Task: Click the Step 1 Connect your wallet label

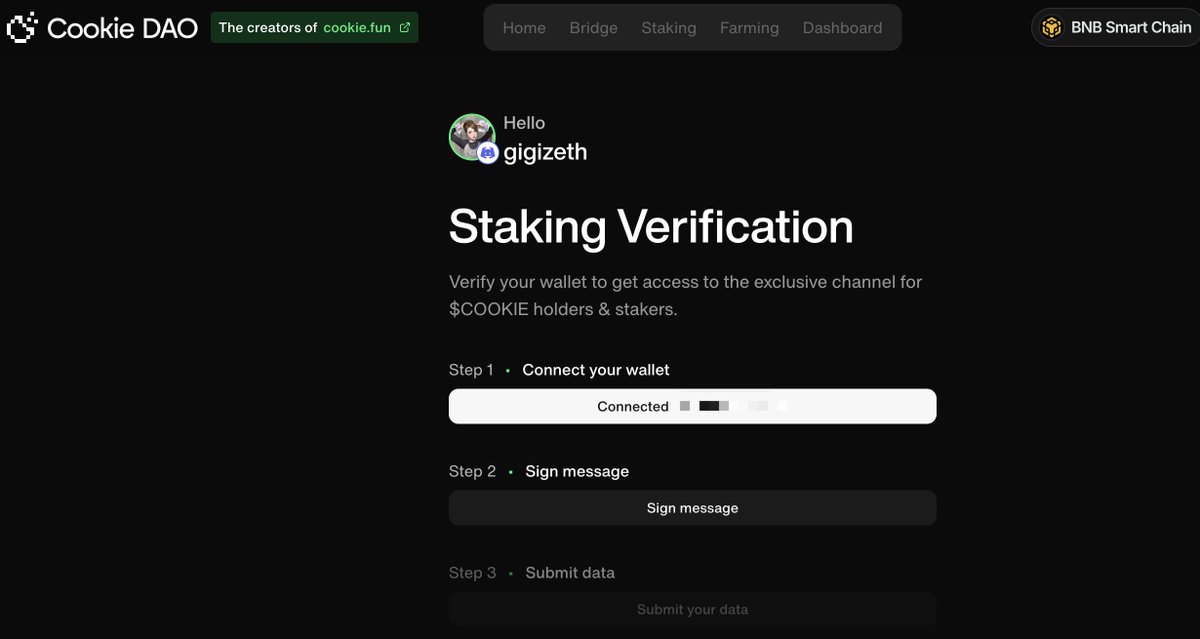Action: coord(559,370)
